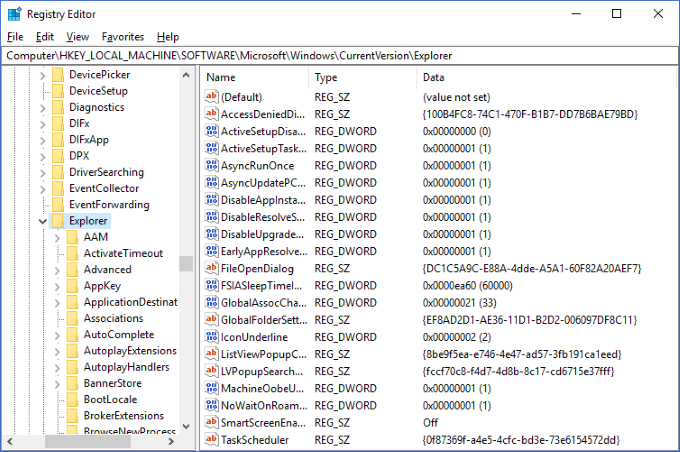Select the EventForwarding key

point(109,204)
